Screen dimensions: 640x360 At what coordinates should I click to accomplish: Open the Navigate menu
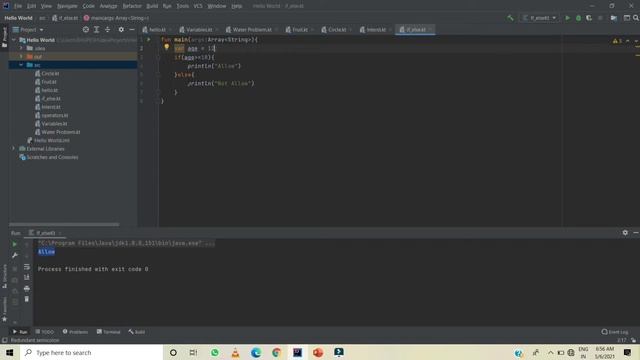click(67, 6)
